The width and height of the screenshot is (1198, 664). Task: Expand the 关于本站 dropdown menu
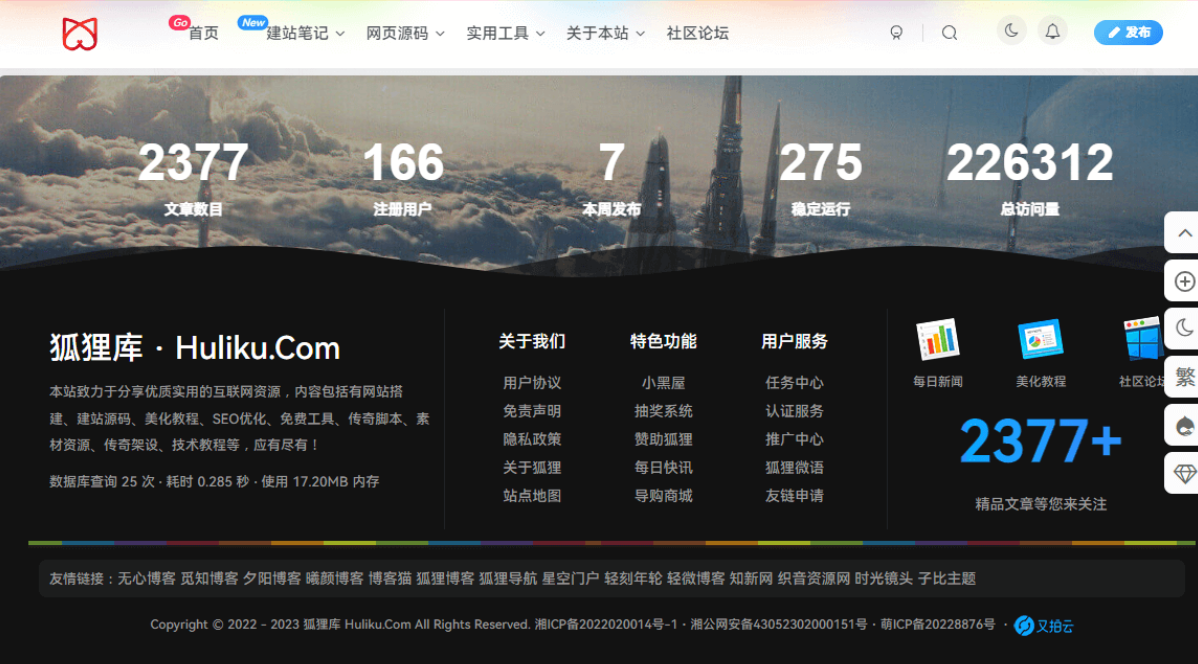point(605,33)
